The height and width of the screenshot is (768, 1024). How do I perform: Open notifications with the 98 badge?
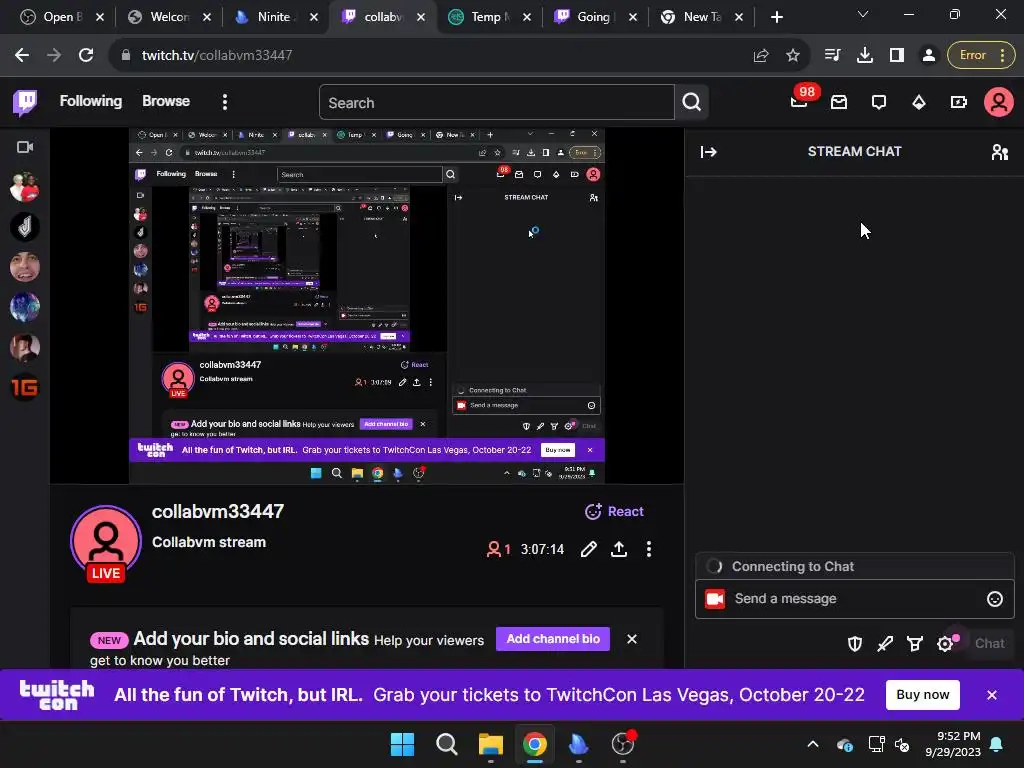coord(800,101)
